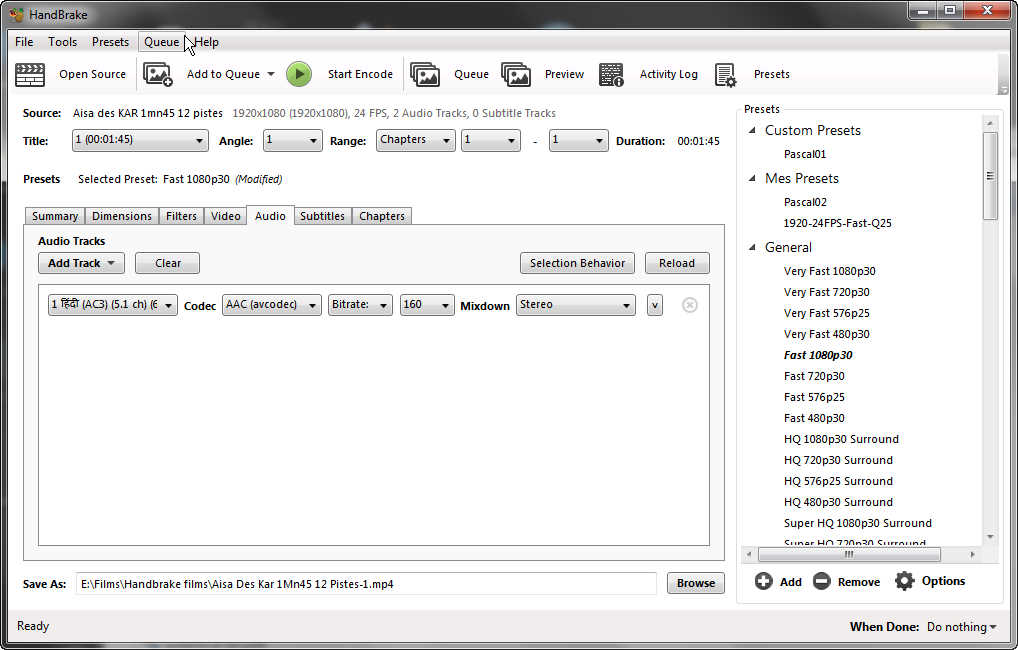This screenshot has width=1018, height=650.
Task: Switch to the Chapters tab
Action: [382, 216]
